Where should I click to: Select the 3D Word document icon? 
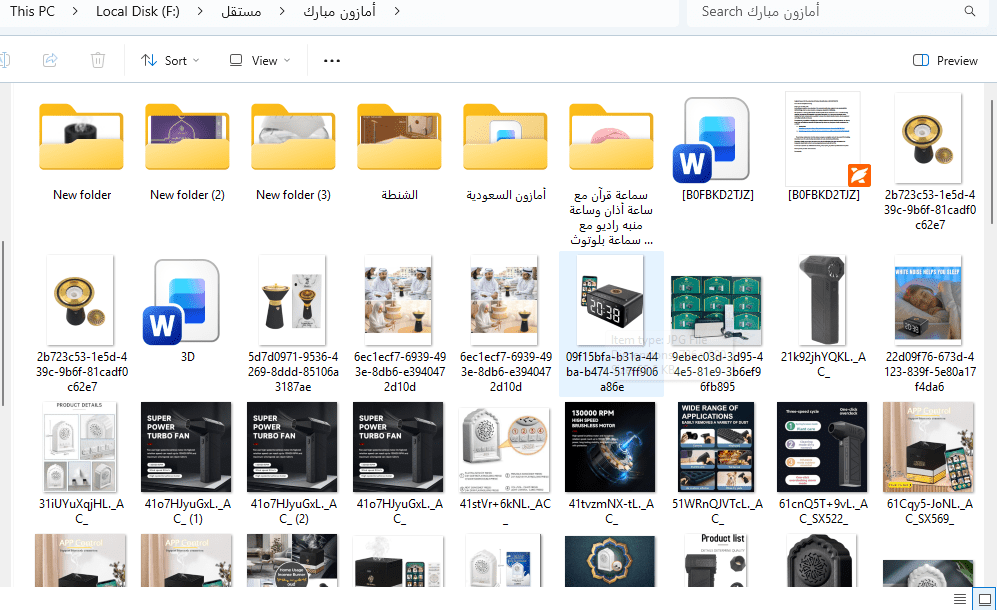(x=181, y=302)
